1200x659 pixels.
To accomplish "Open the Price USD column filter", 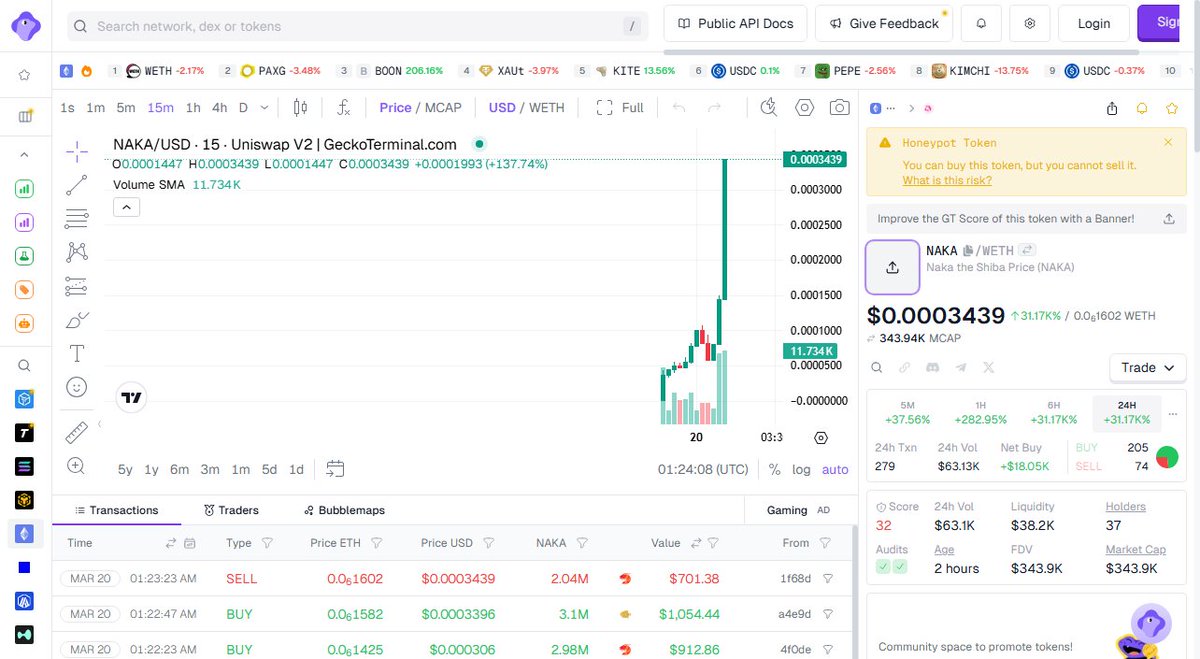I will (x=491, y=543).
